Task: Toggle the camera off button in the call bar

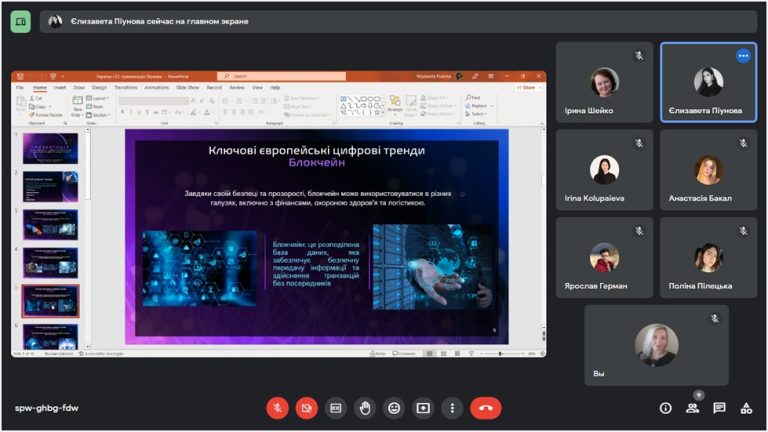Action: click(x=307, y=408)
